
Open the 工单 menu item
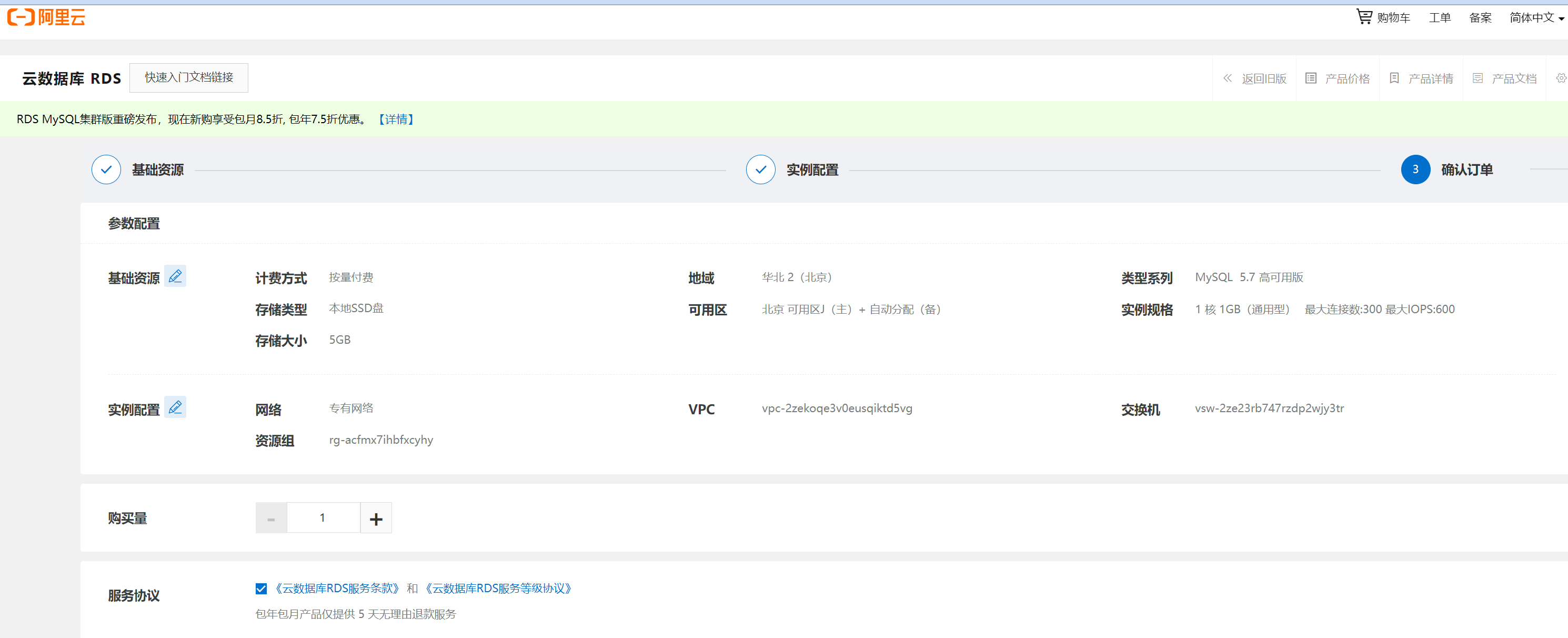(1440, 18)
